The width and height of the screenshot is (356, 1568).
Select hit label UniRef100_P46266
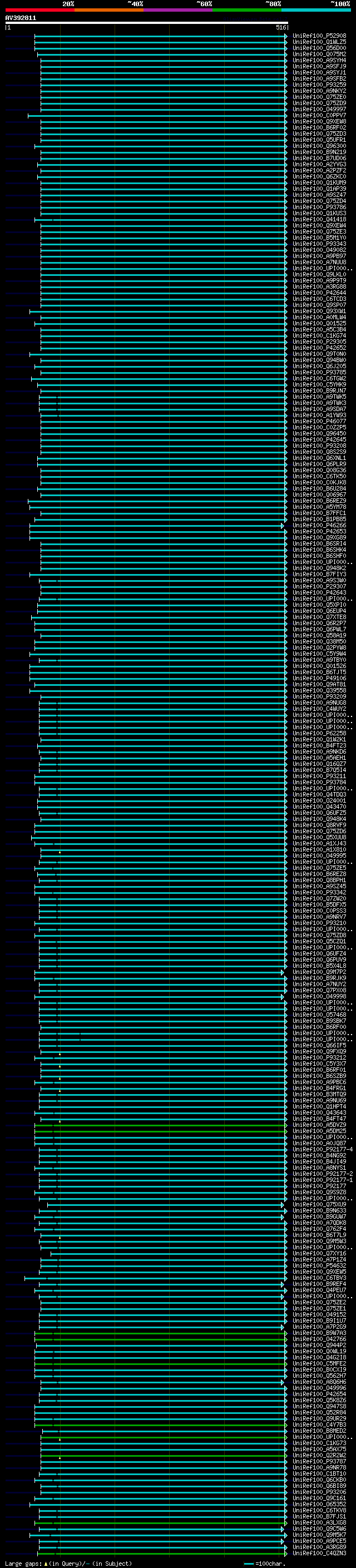(x=319, y=525)
